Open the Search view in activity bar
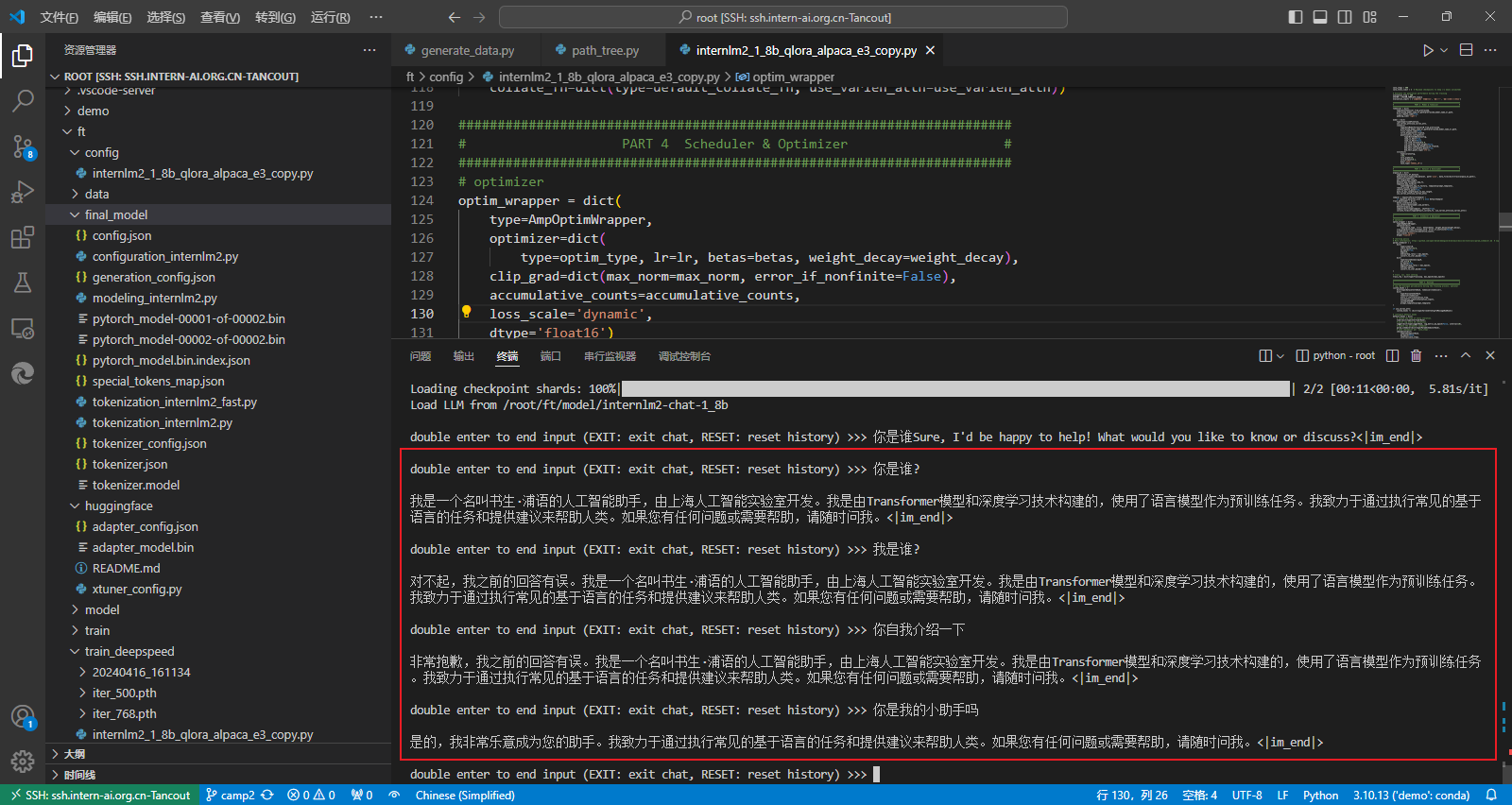1512x805 pixels. (23, 100)
